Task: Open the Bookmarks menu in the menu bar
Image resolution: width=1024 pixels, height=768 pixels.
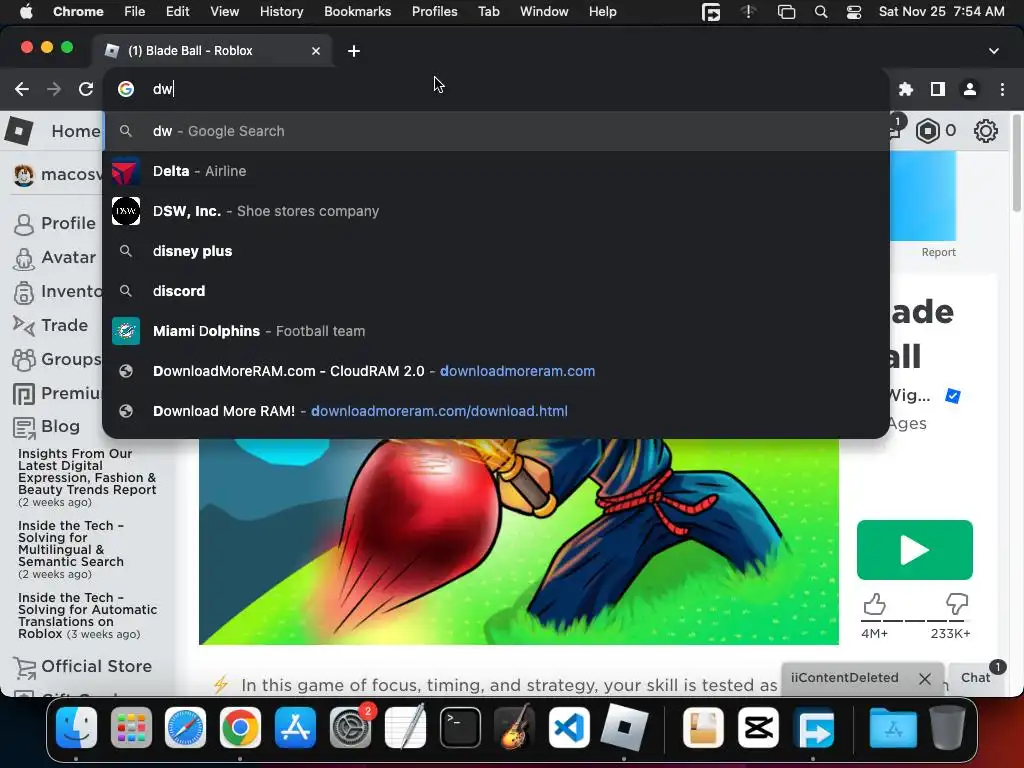Action: pyautogui.click(x=358, y=12)
